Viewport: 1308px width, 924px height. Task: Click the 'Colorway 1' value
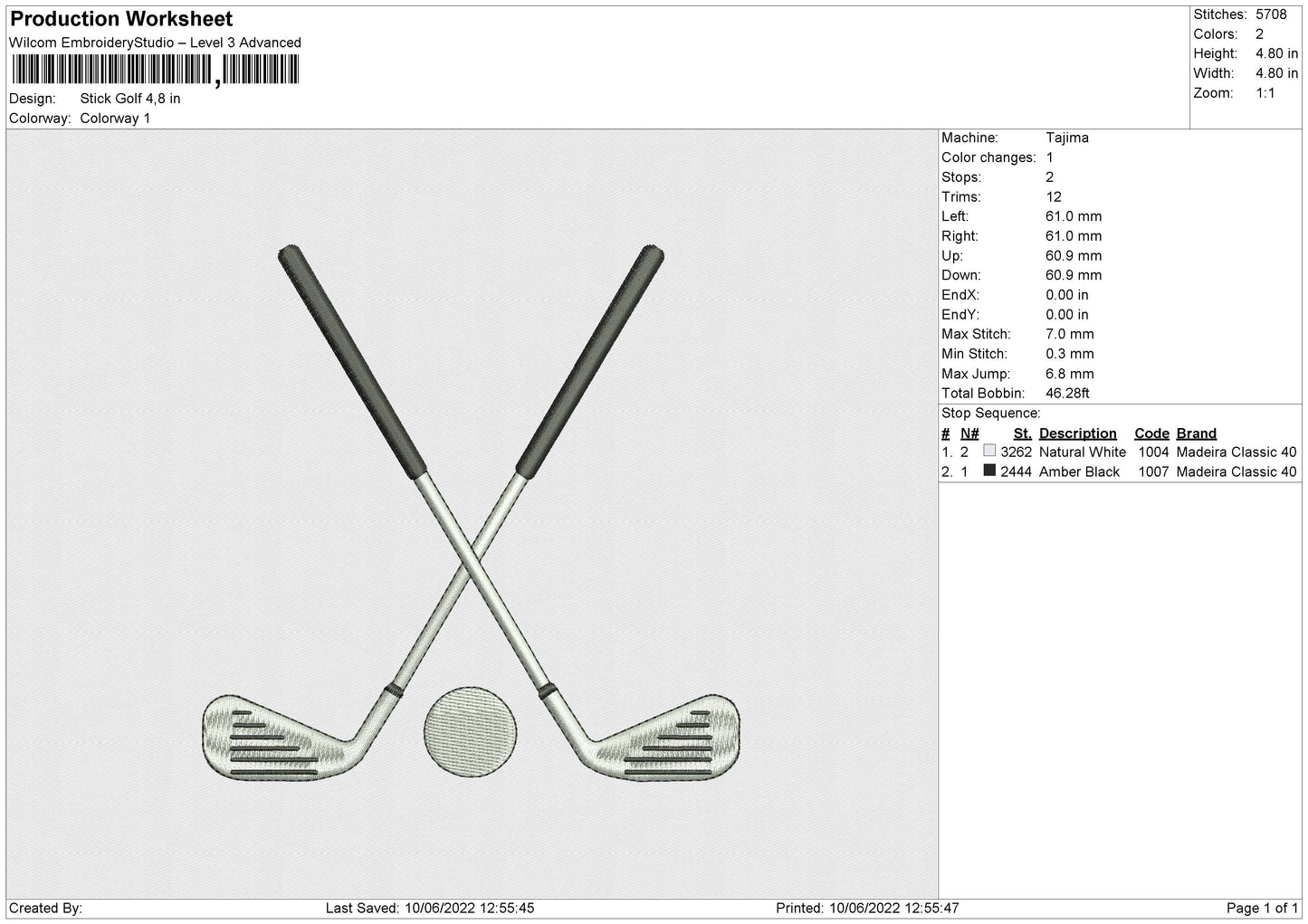[x=116, y=119]
